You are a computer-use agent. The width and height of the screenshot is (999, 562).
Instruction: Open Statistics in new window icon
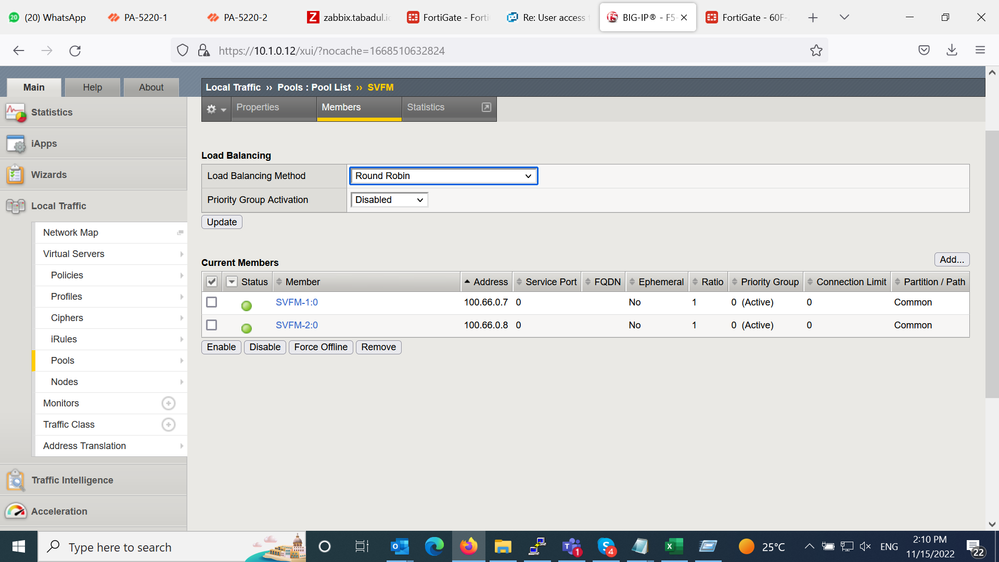tap(486, 107)
